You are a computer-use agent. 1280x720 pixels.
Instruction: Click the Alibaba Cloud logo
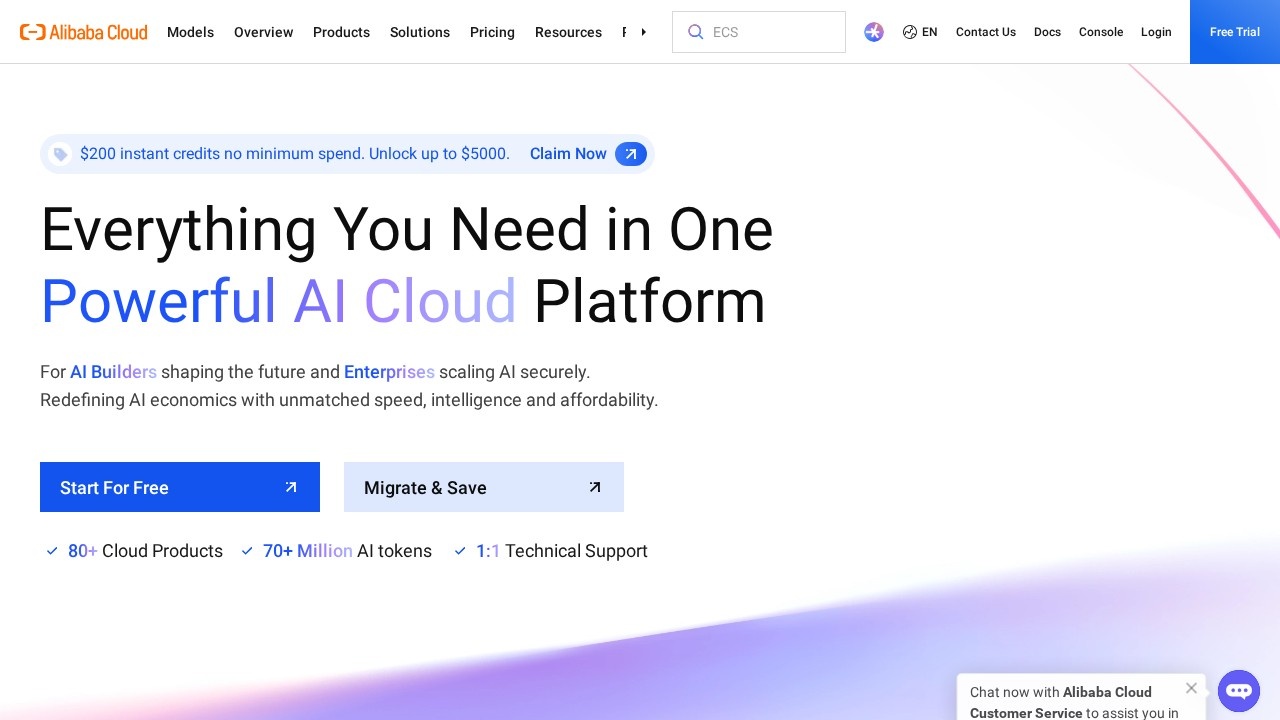click(x=84, y=32)
